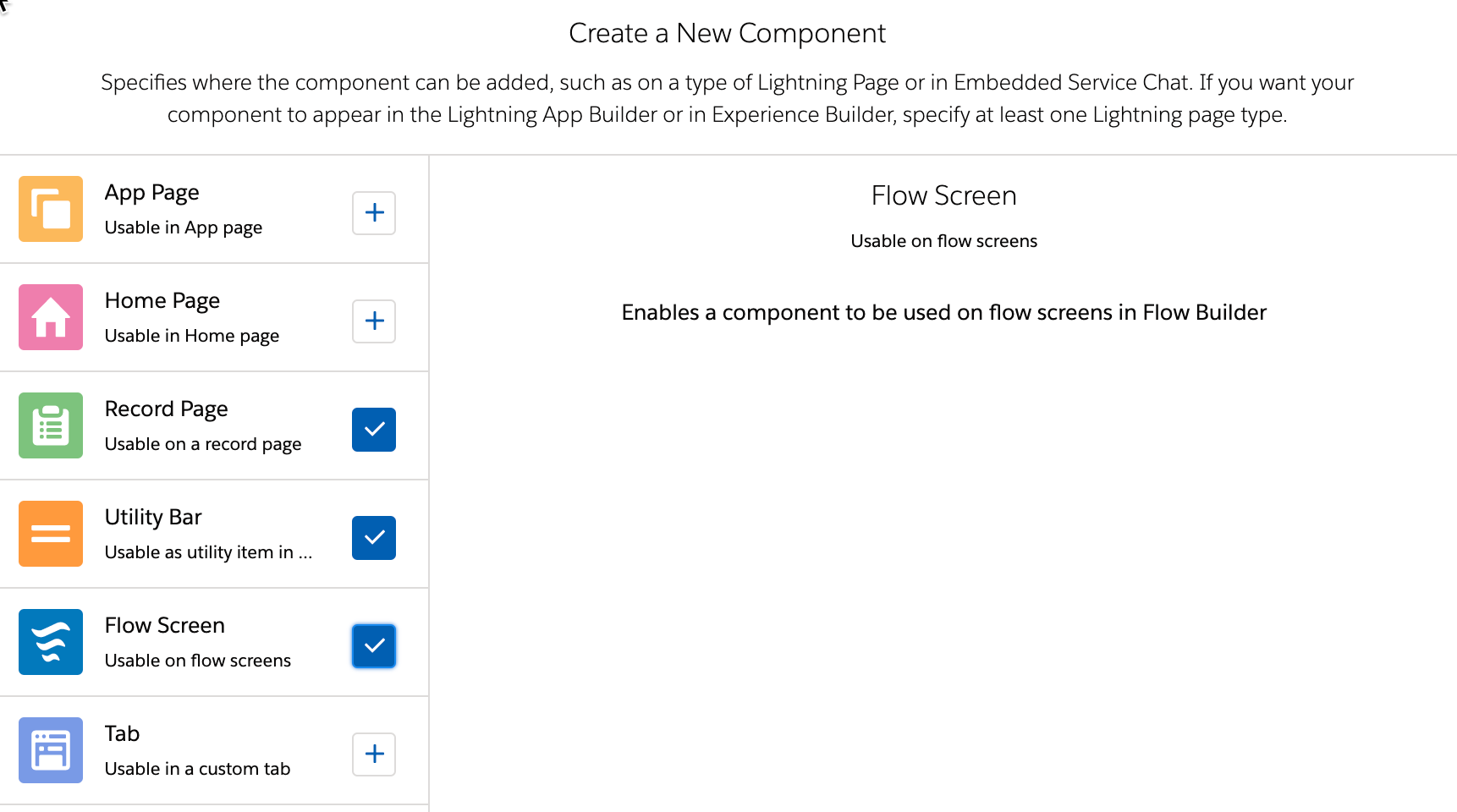Image resolution: width=1457 pixels, height=812 pixels.
Task: Disable the Utility Bar target checkbox
Action: pyautogui.click(x=373, y=537)
